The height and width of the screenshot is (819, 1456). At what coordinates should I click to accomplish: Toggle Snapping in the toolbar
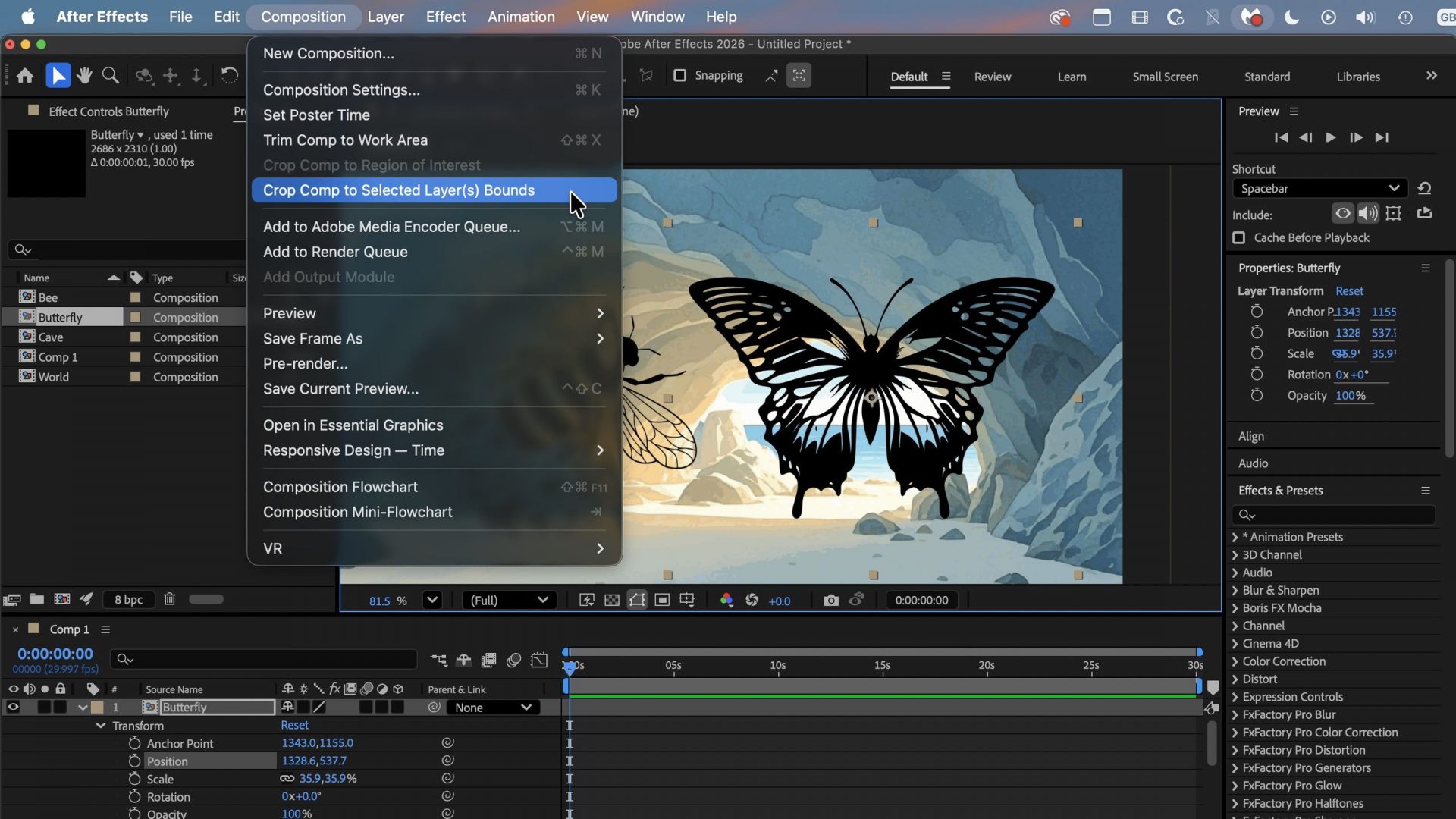pos(679,75)
